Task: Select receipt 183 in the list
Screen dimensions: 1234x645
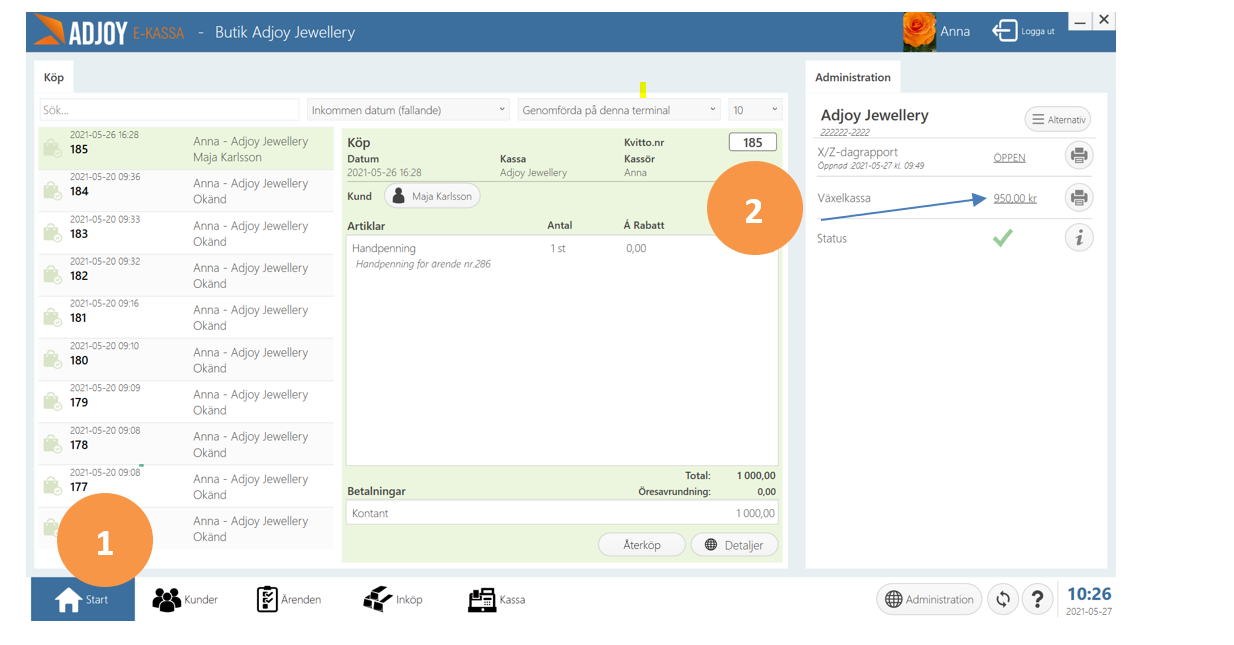Action: (186, 233)
